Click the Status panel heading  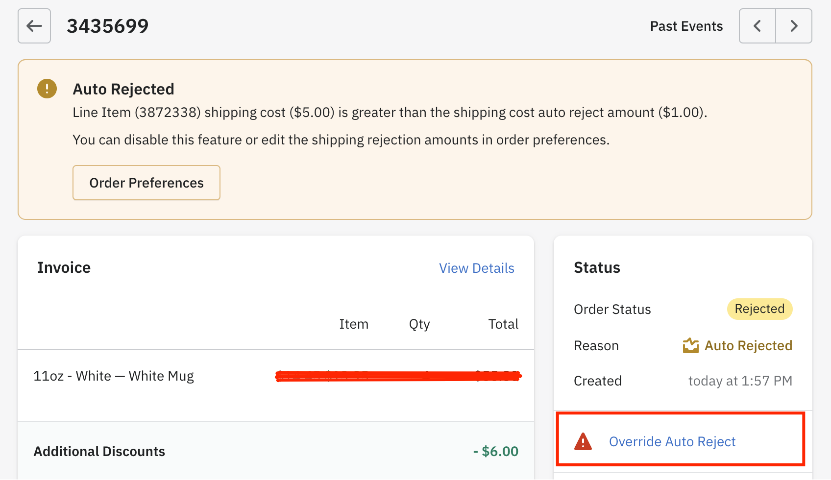[597, 267]
